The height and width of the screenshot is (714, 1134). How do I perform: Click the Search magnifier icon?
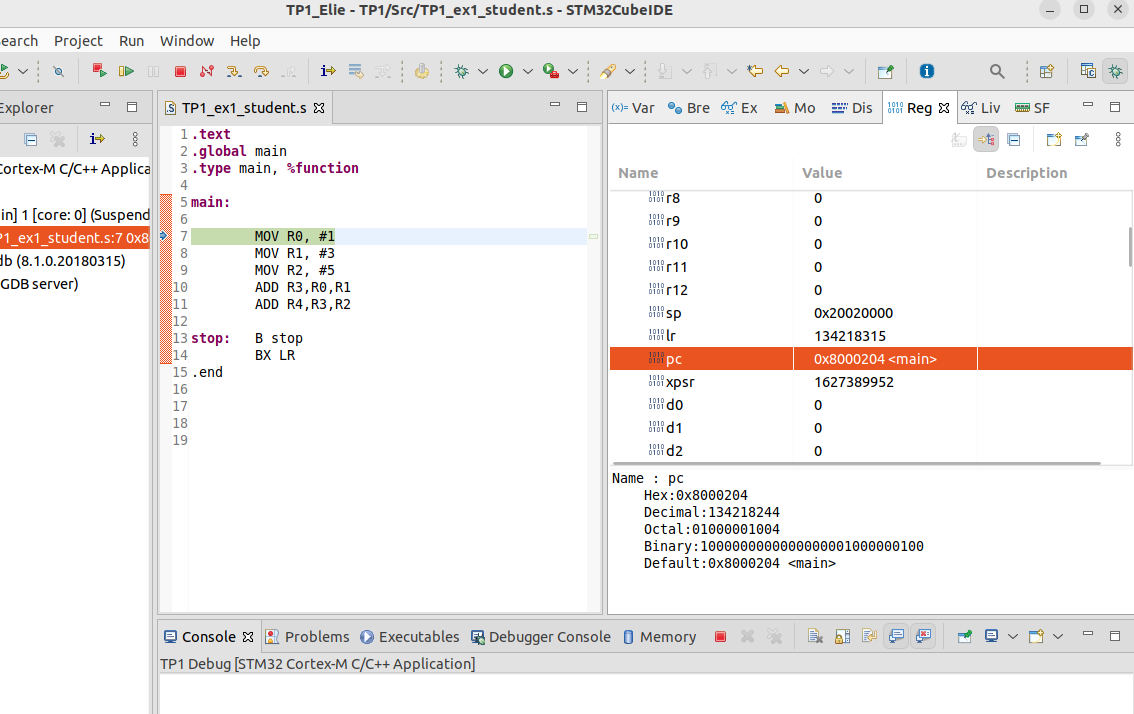(997, 71)
